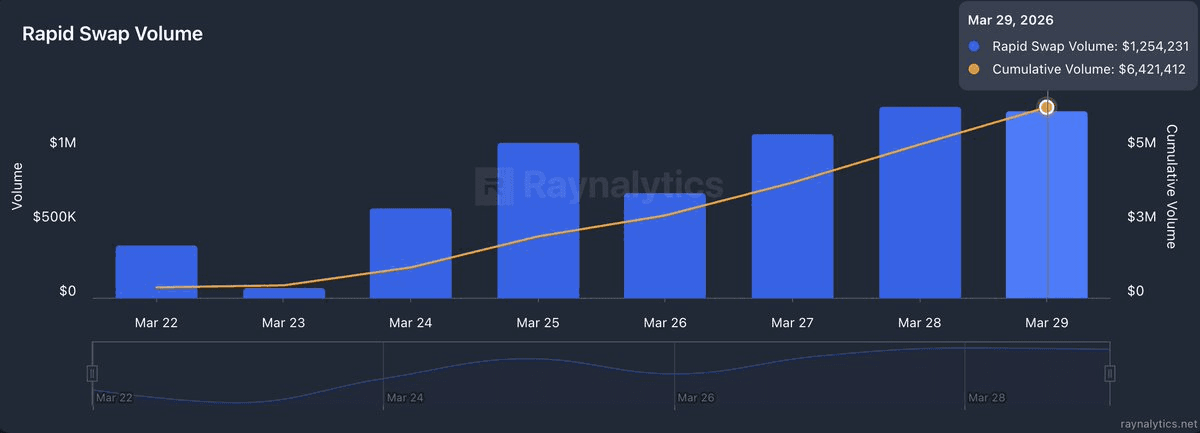Click the cumulative volume point marker

click(1046, 107)
